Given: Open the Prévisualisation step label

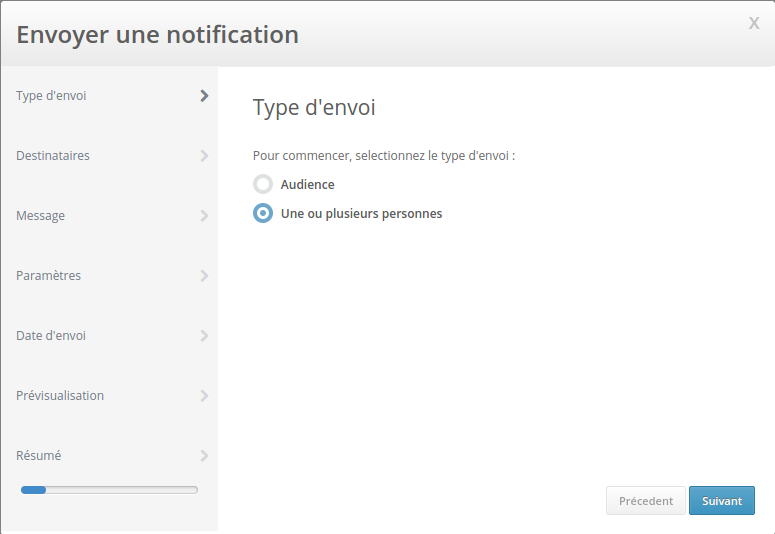Looking at the screenshot, I should [x=60, y=396].
